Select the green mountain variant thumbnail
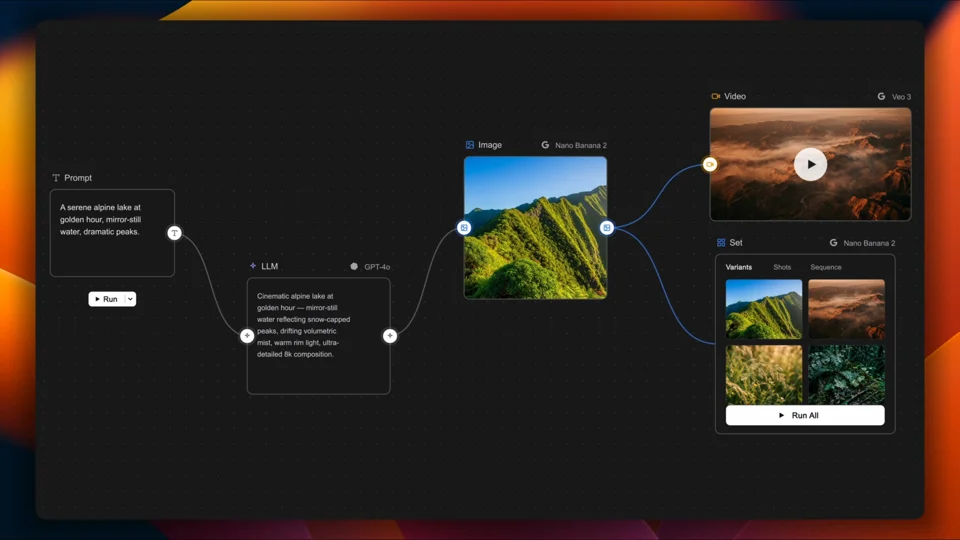The image size is (960, 540). coord(763,309)
